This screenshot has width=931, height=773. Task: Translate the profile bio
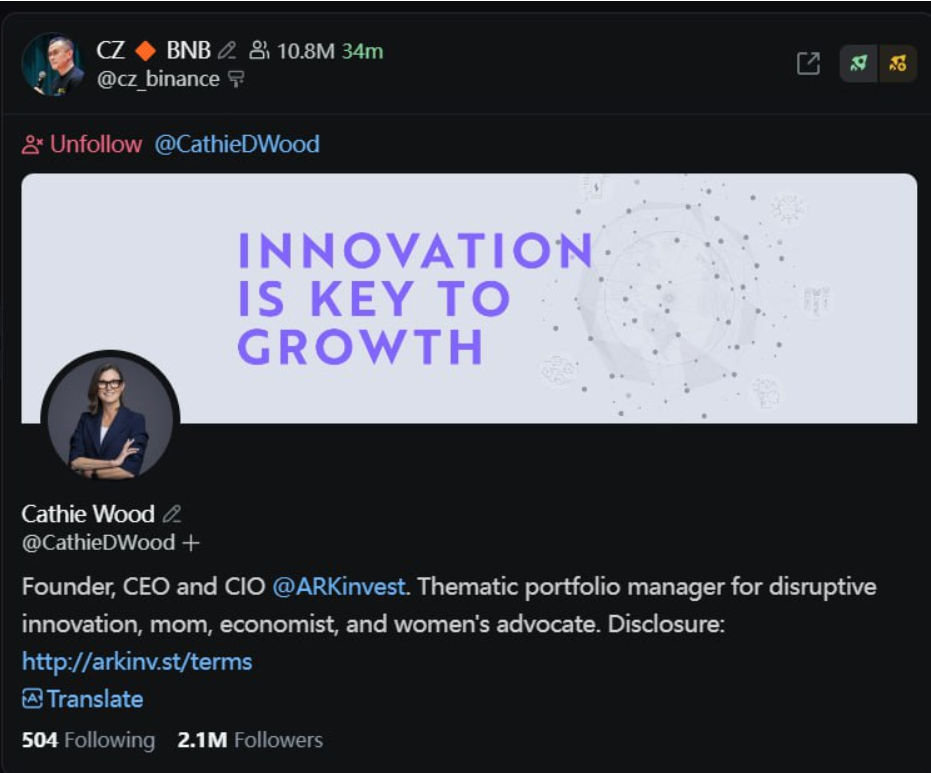click(83, 699)
